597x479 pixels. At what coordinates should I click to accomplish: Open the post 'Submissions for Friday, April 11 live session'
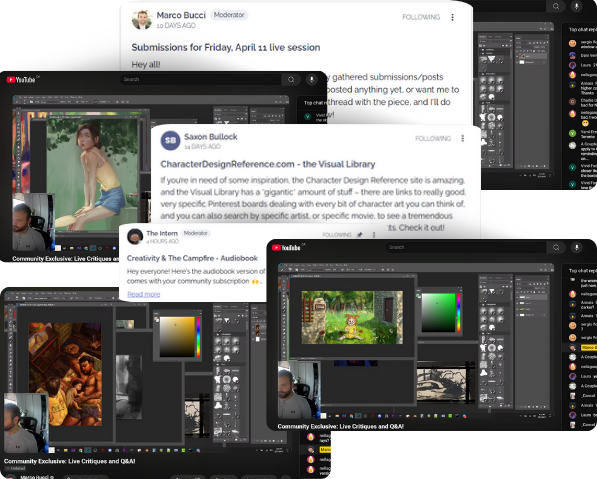pyautogui.click(x=226, y=48)
